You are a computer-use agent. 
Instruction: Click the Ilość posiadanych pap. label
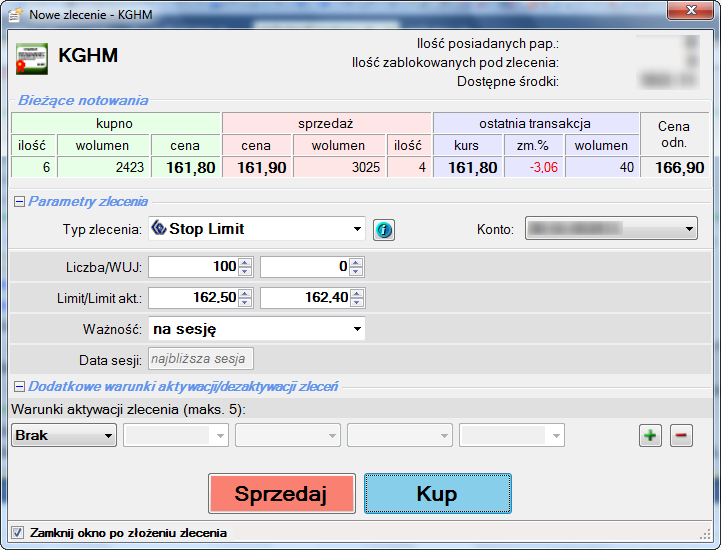(488, 44)
